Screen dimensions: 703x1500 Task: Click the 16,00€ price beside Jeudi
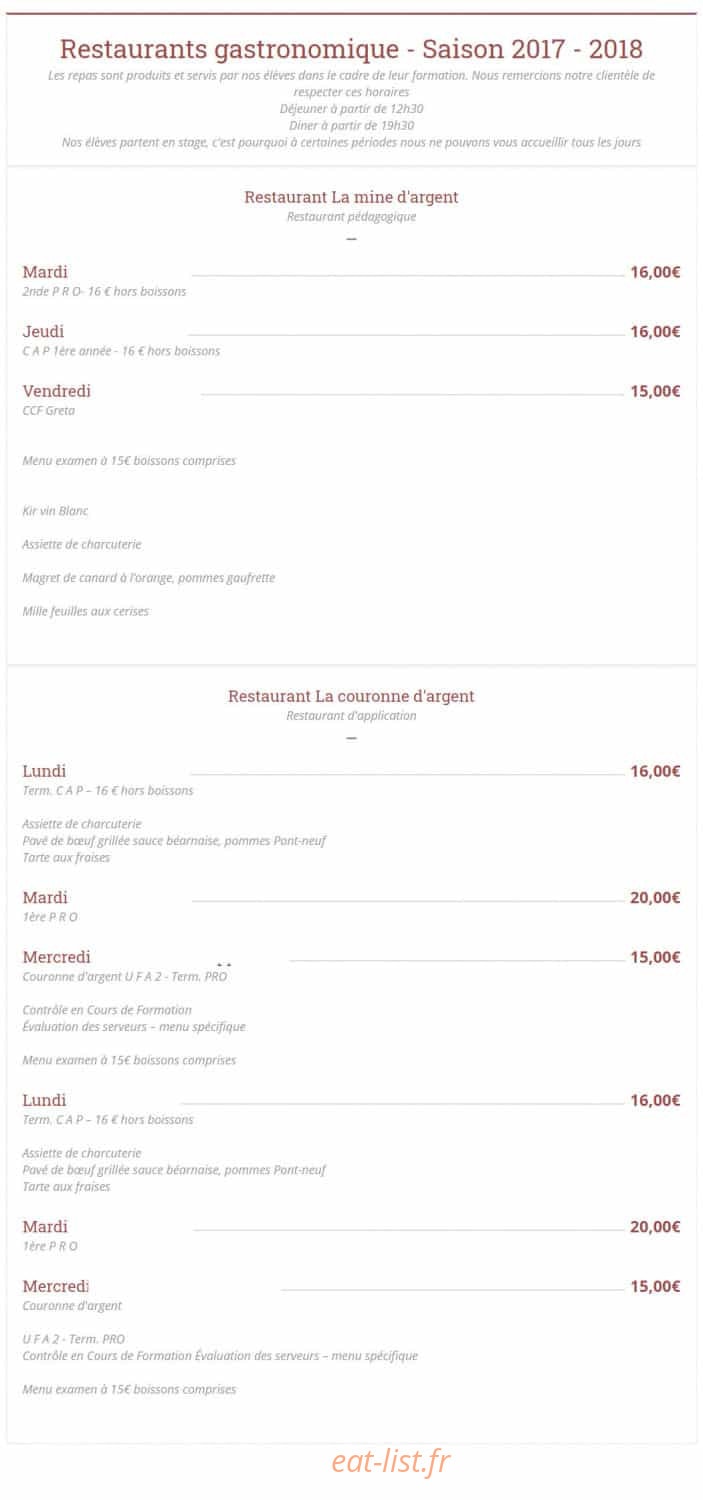(655, 331)
